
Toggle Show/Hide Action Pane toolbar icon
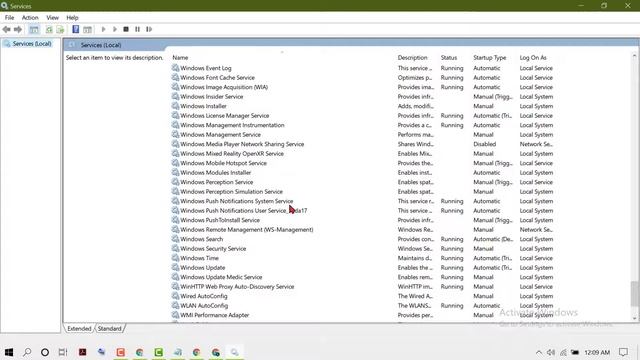pos(87,29)
